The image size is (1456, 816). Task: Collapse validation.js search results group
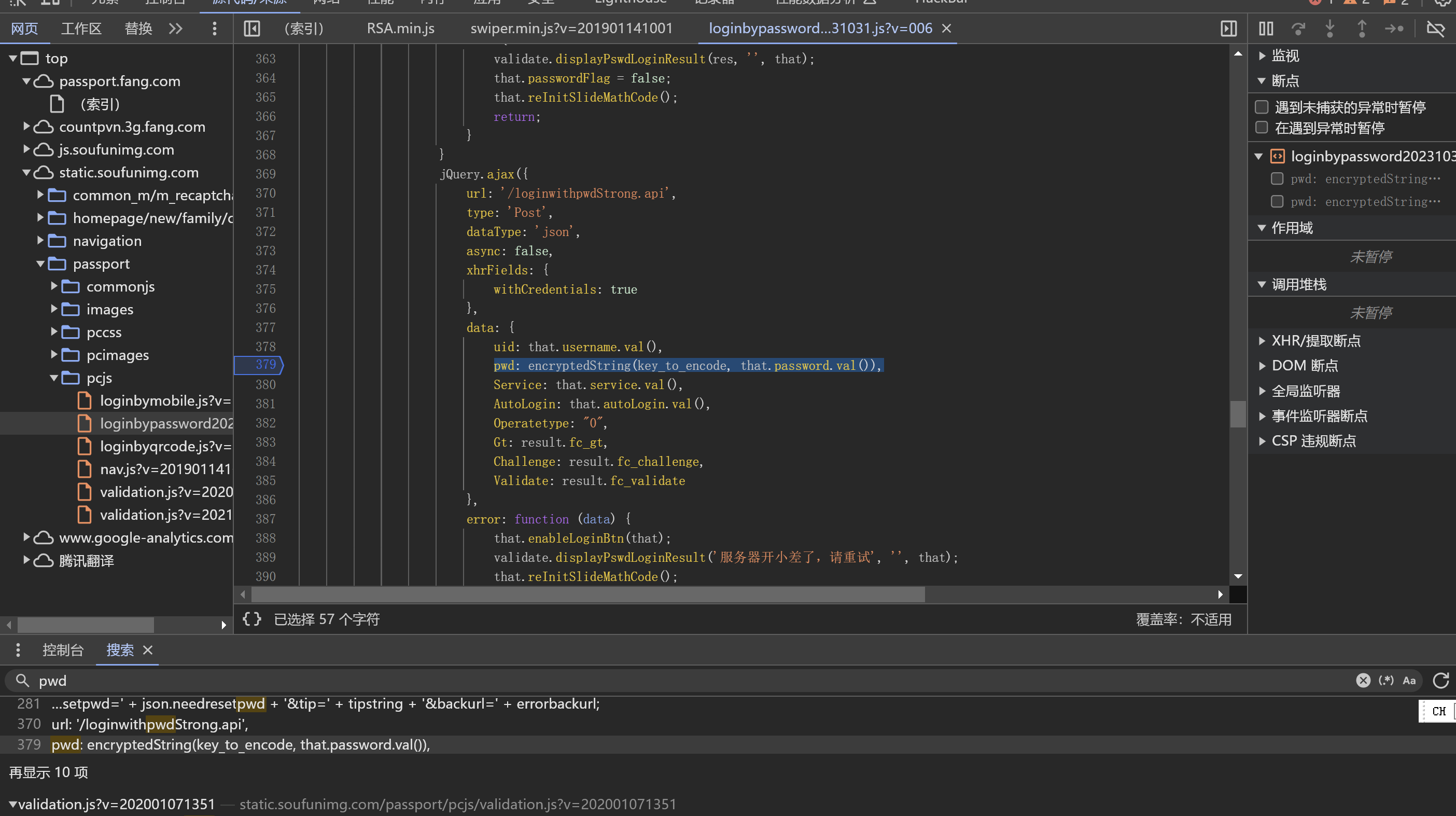pyautogui.click(x=12, y=804)
